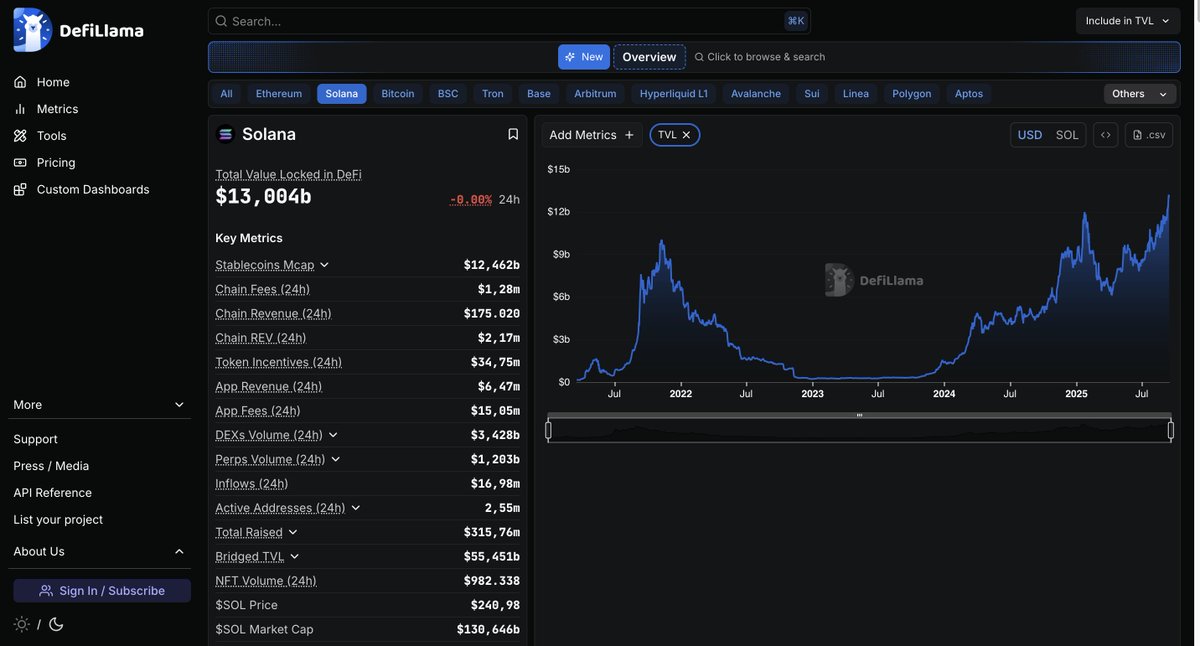This screenshot has width=1200, height=646.
Task: Show chart values in USD
Action: tap(1030, 135)
